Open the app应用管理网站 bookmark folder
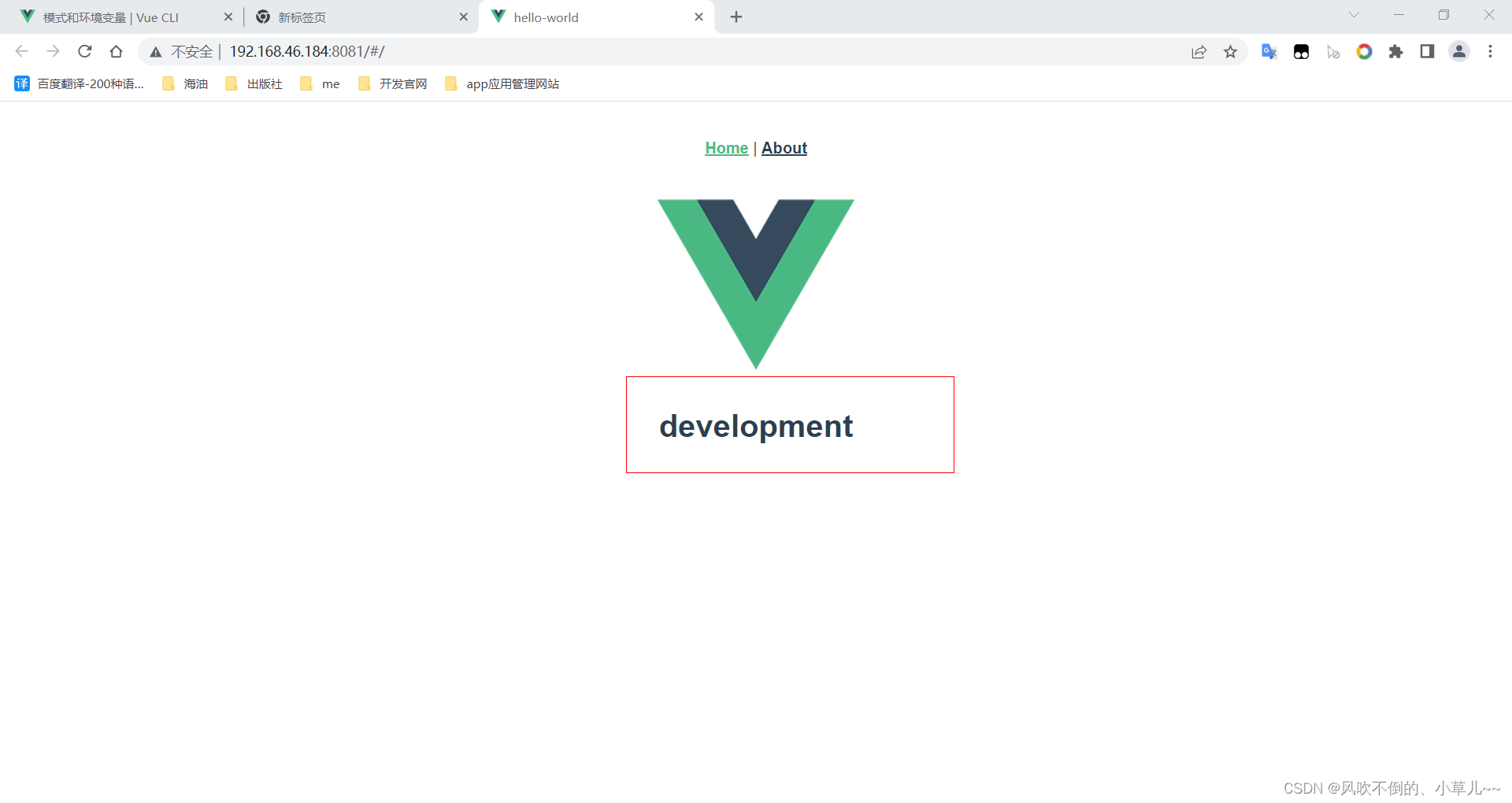1512x803 pixels. coord(502,83)
